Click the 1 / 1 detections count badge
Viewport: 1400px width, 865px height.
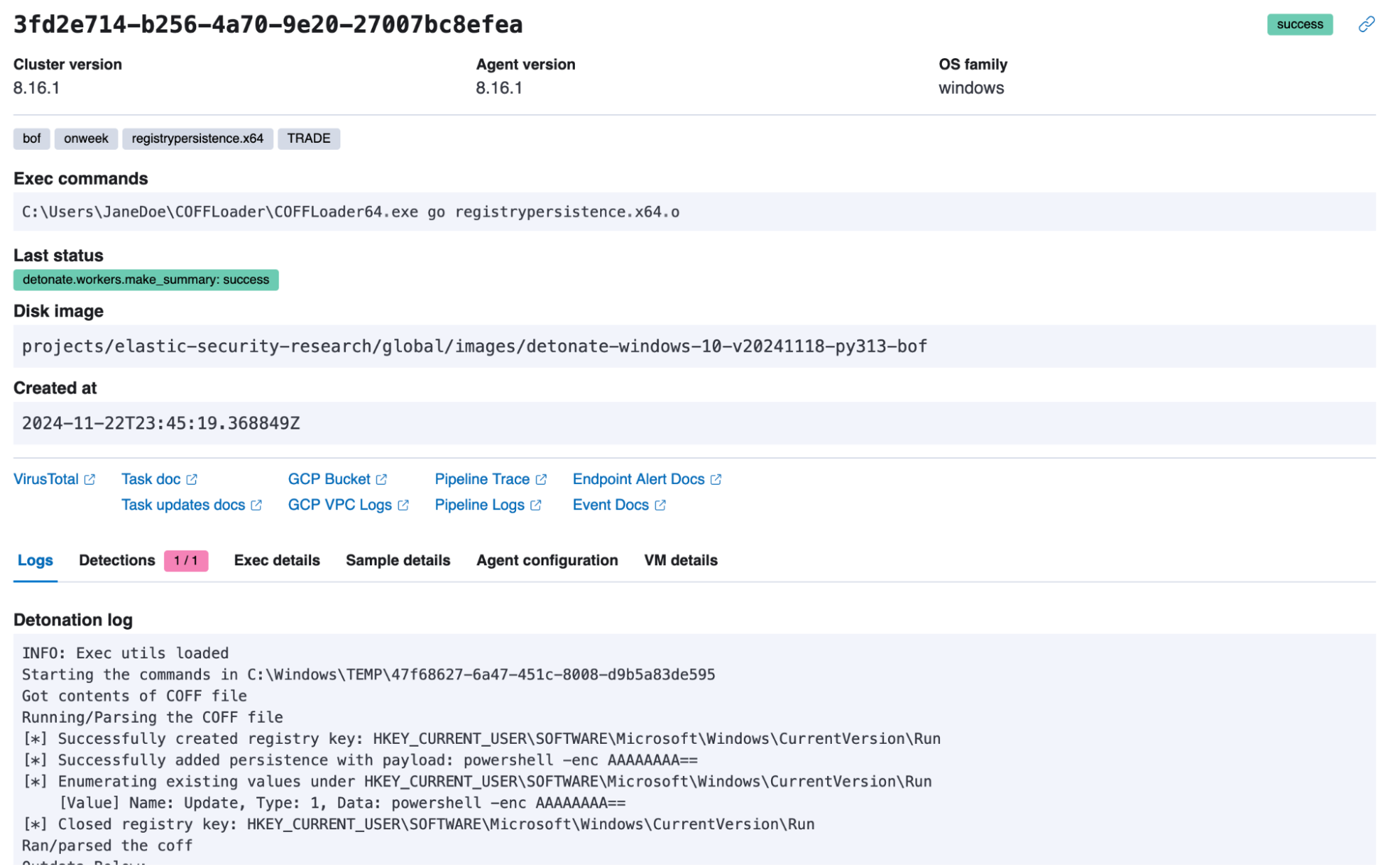[186, 561]
